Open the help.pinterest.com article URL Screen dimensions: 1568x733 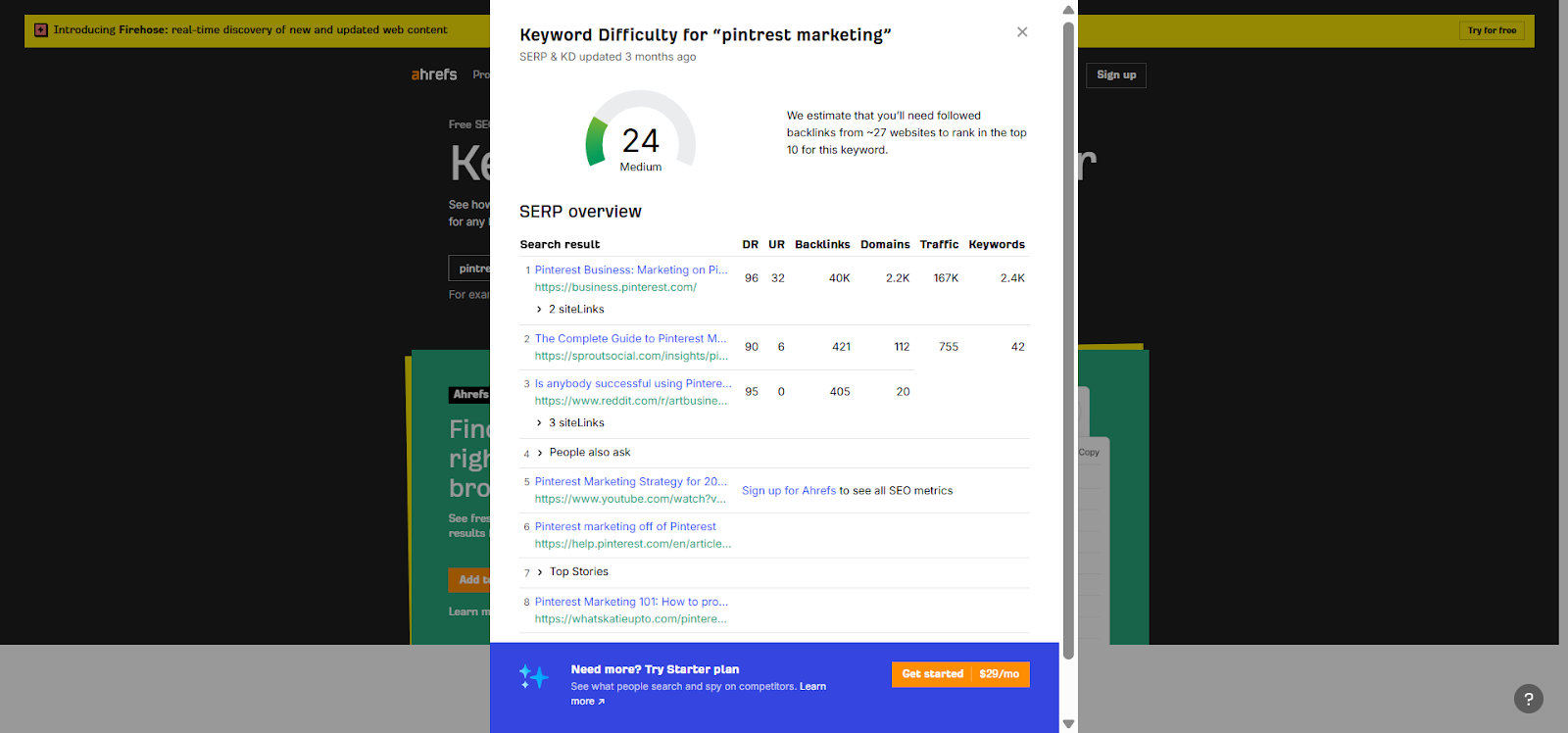click(633, 545)
